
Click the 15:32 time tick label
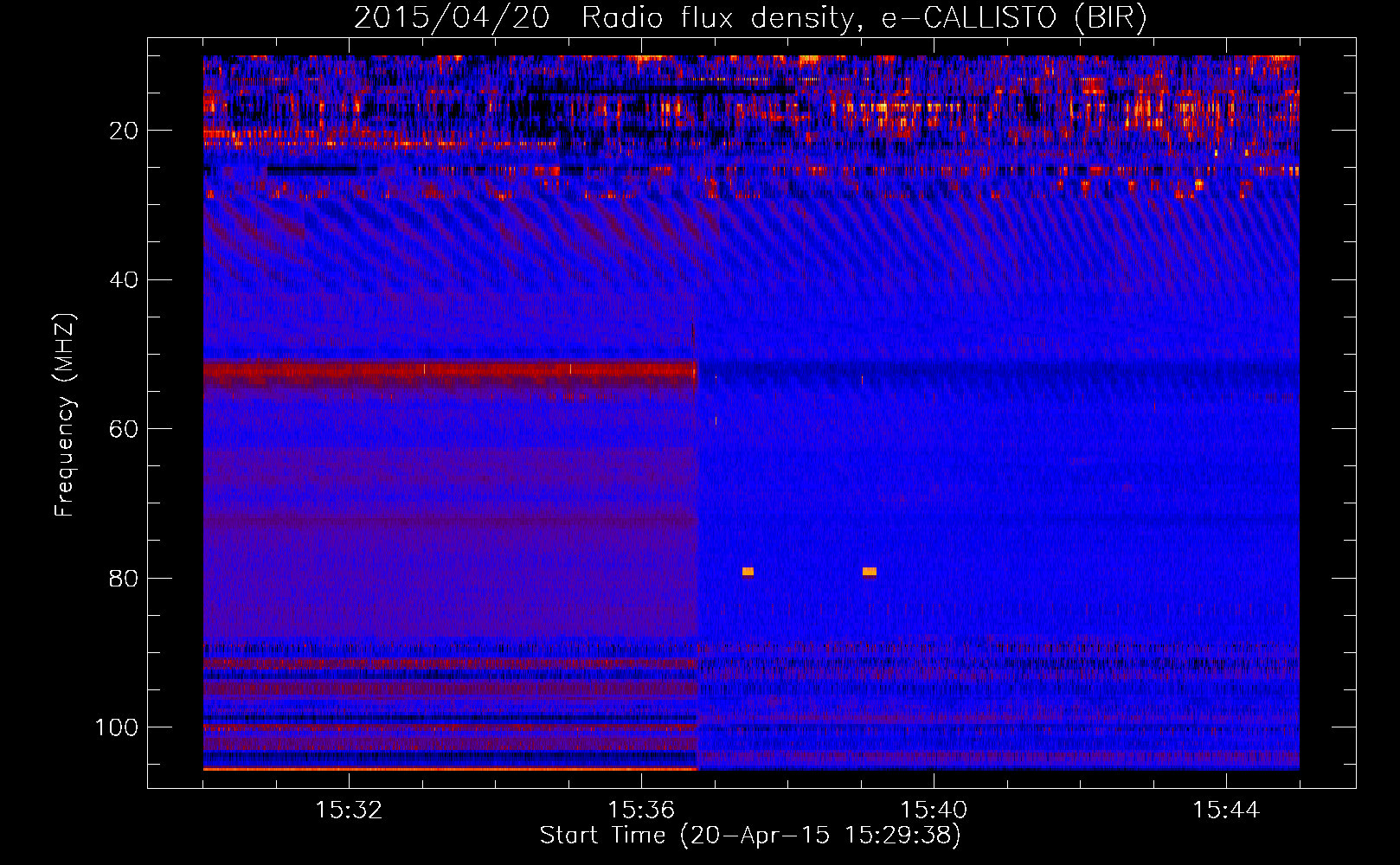(349, 811)
